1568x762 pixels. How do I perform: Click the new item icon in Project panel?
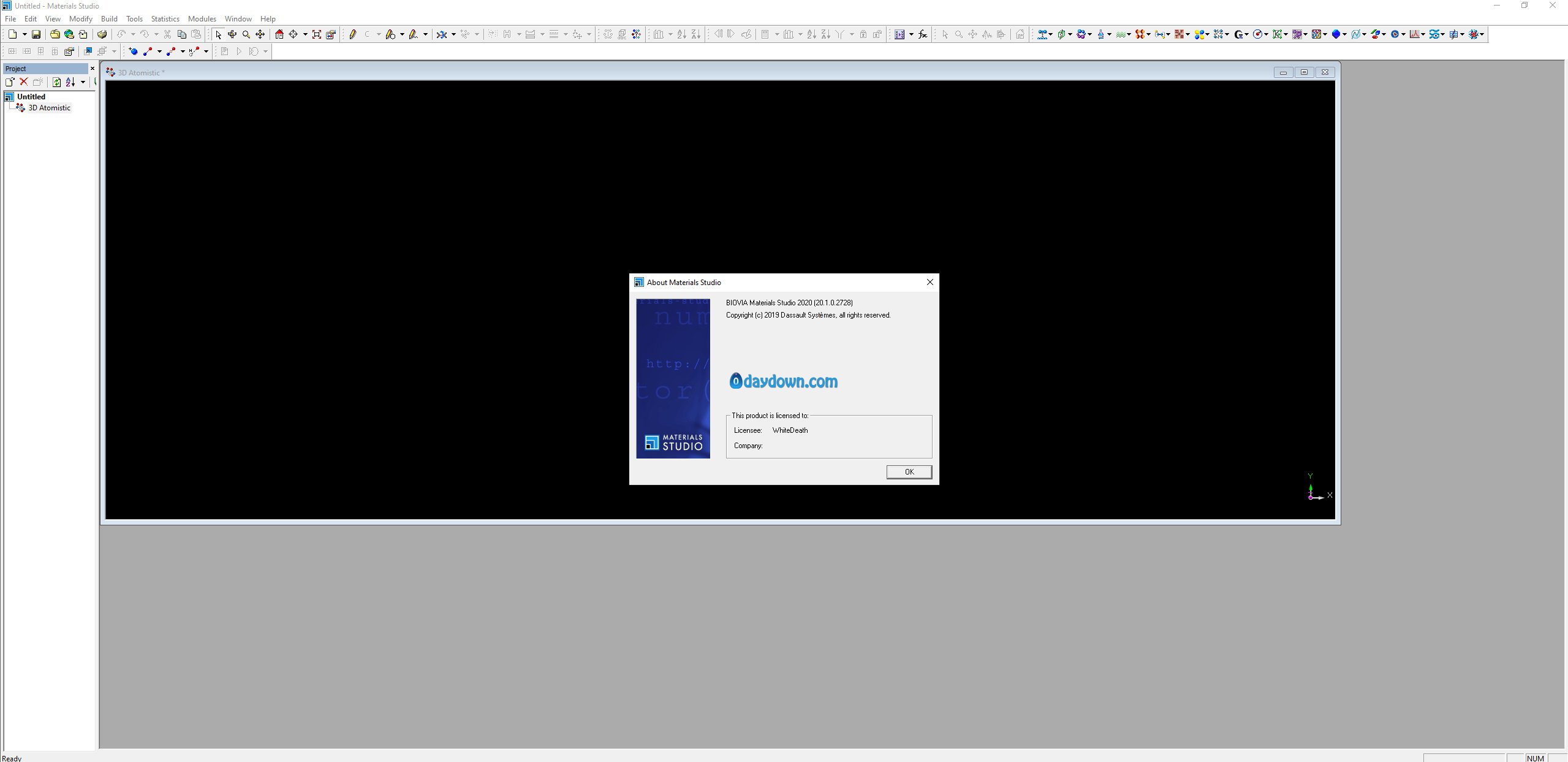click(x=10, y=82)
